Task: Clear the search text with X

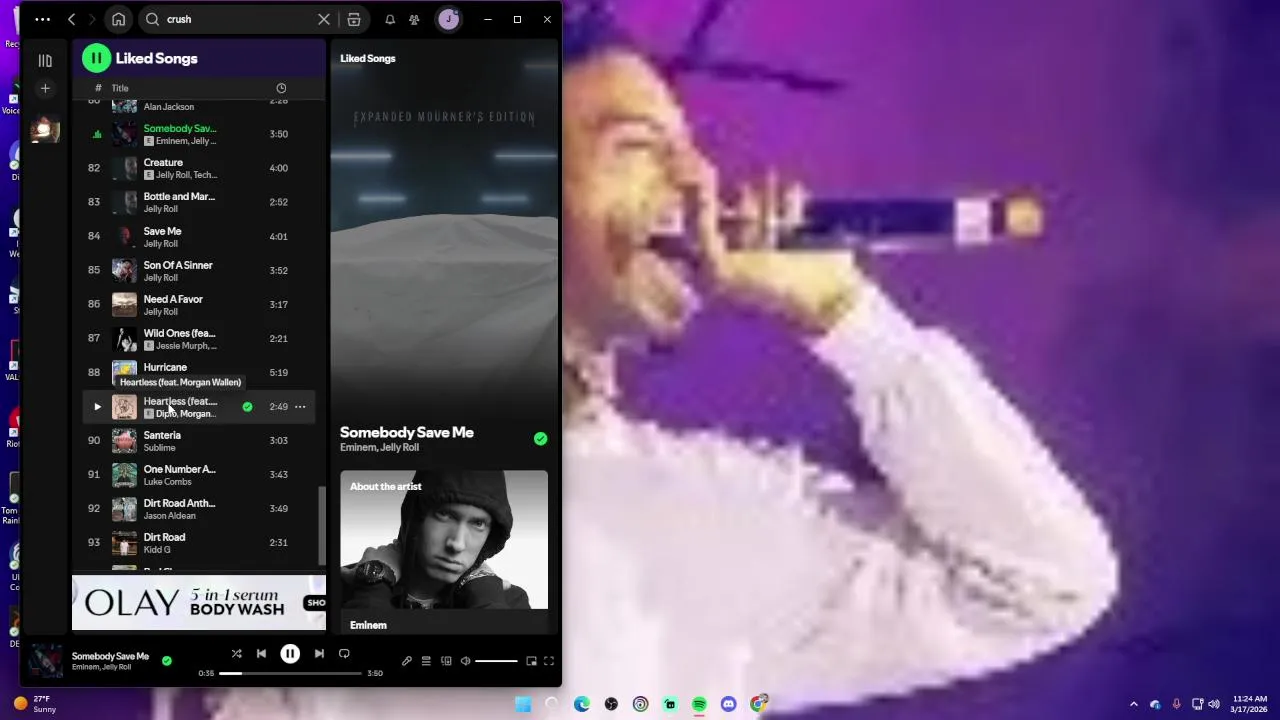Action: [324, 19]
